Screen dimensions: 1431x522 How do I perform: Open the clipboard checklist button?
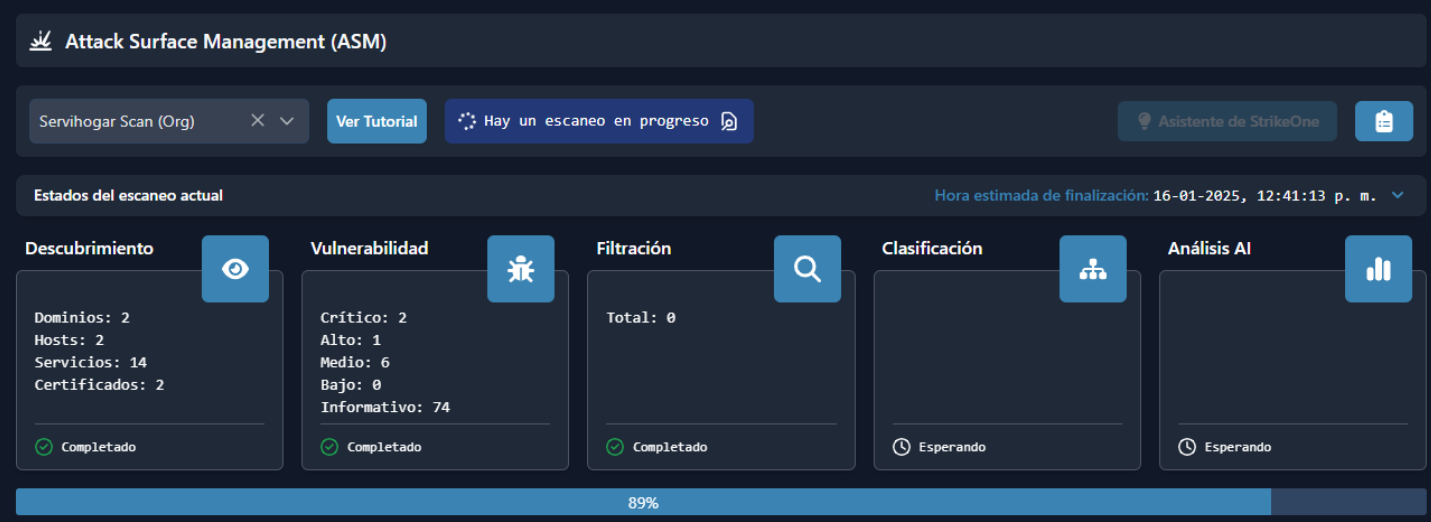tap(1384, 121)
